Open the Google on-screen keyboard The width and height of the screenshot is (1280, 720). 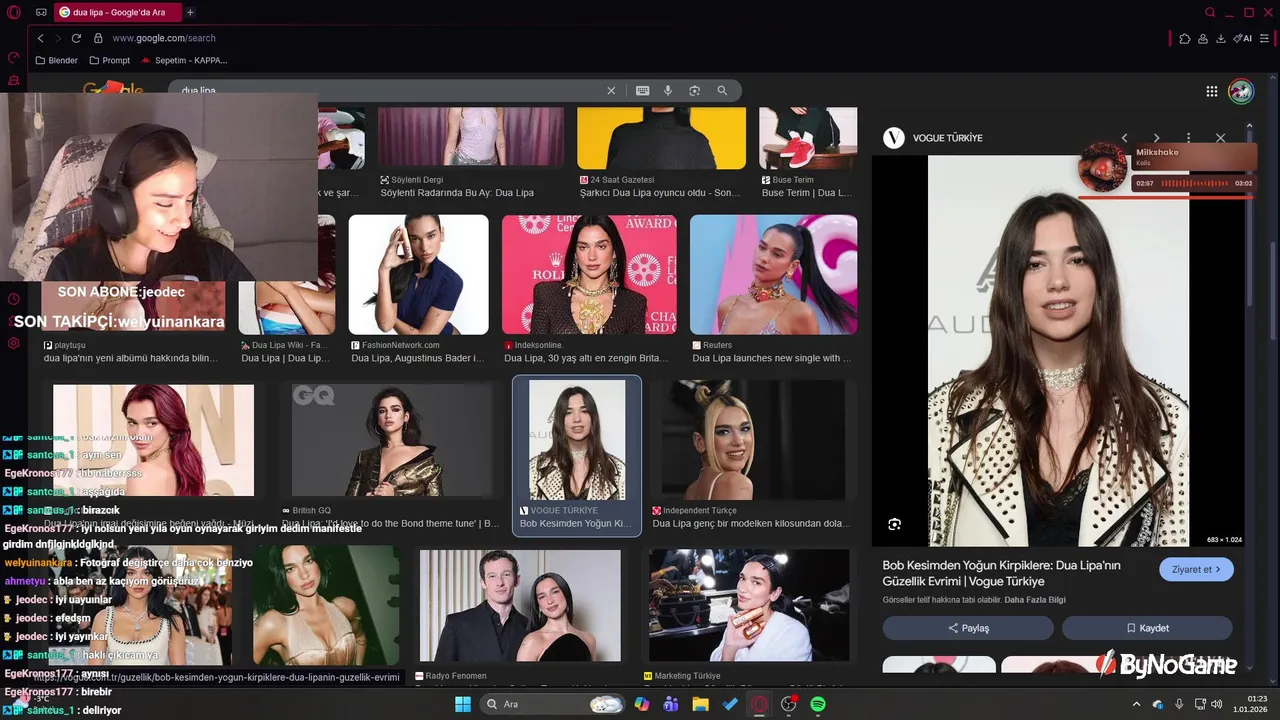(642, 90)
